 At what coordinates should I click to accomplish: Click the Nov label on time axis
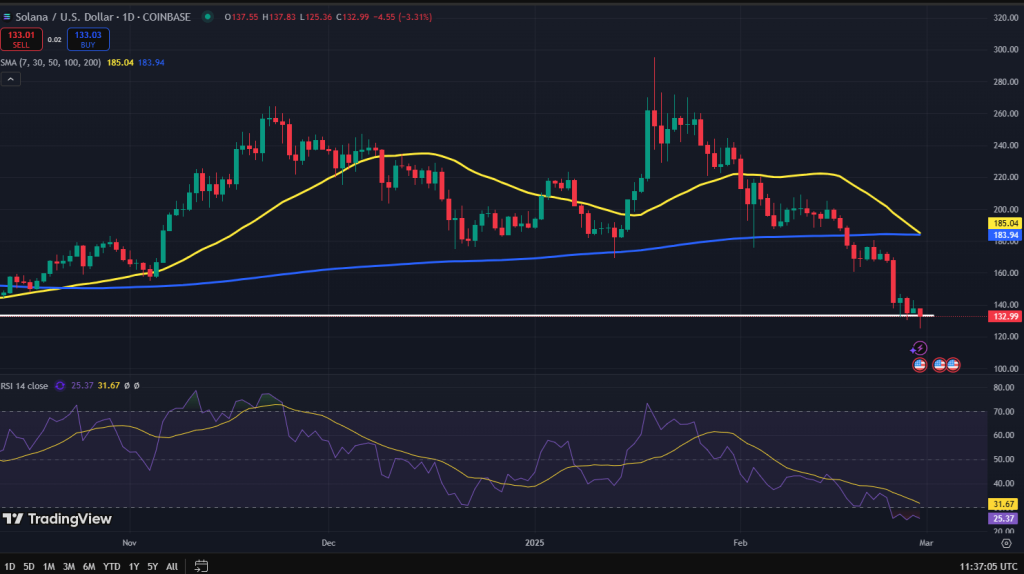coord(129,543)
